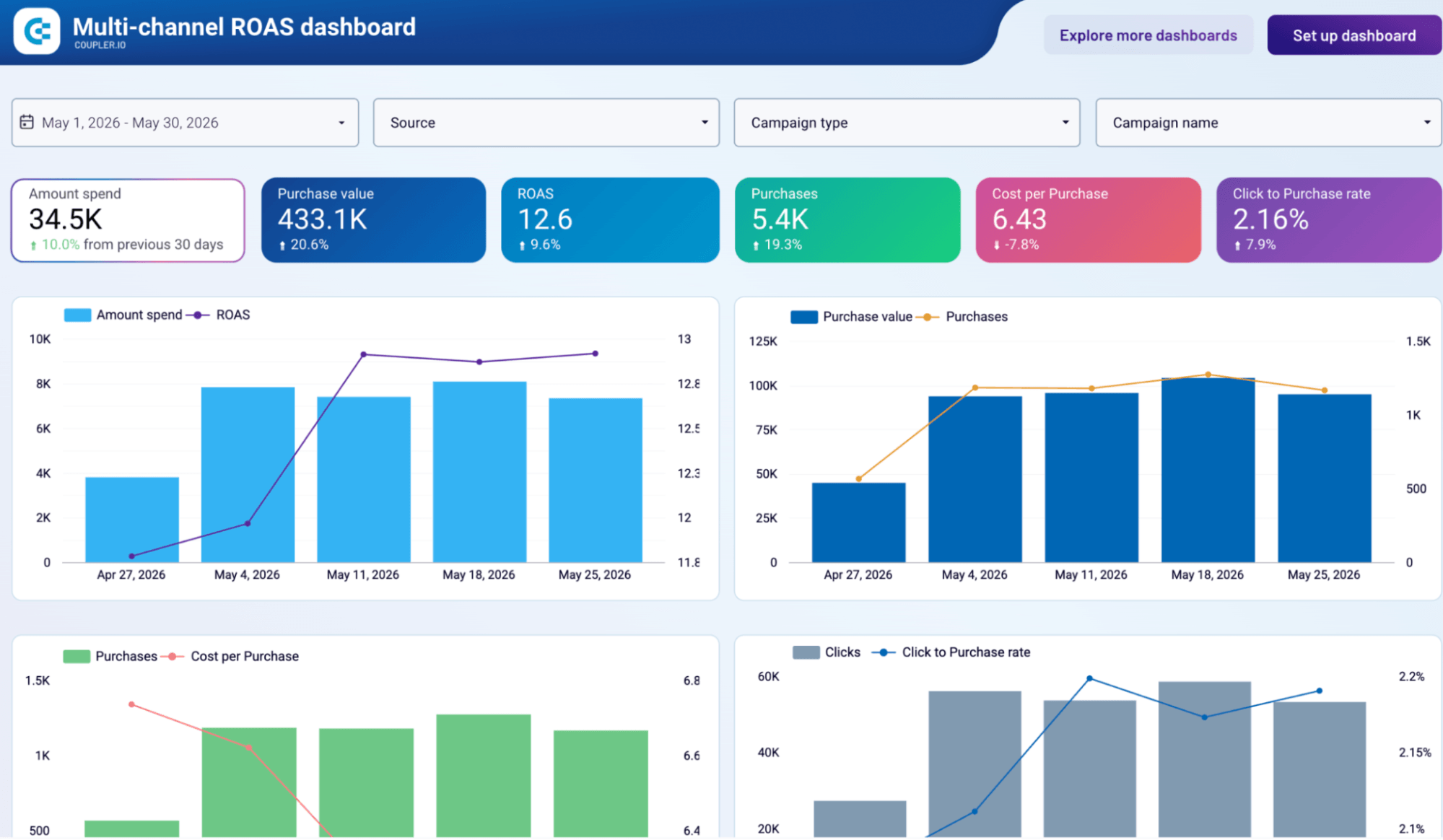Click Cost per Purchase legend marker

pyautogui.click(x=172, y=656)
